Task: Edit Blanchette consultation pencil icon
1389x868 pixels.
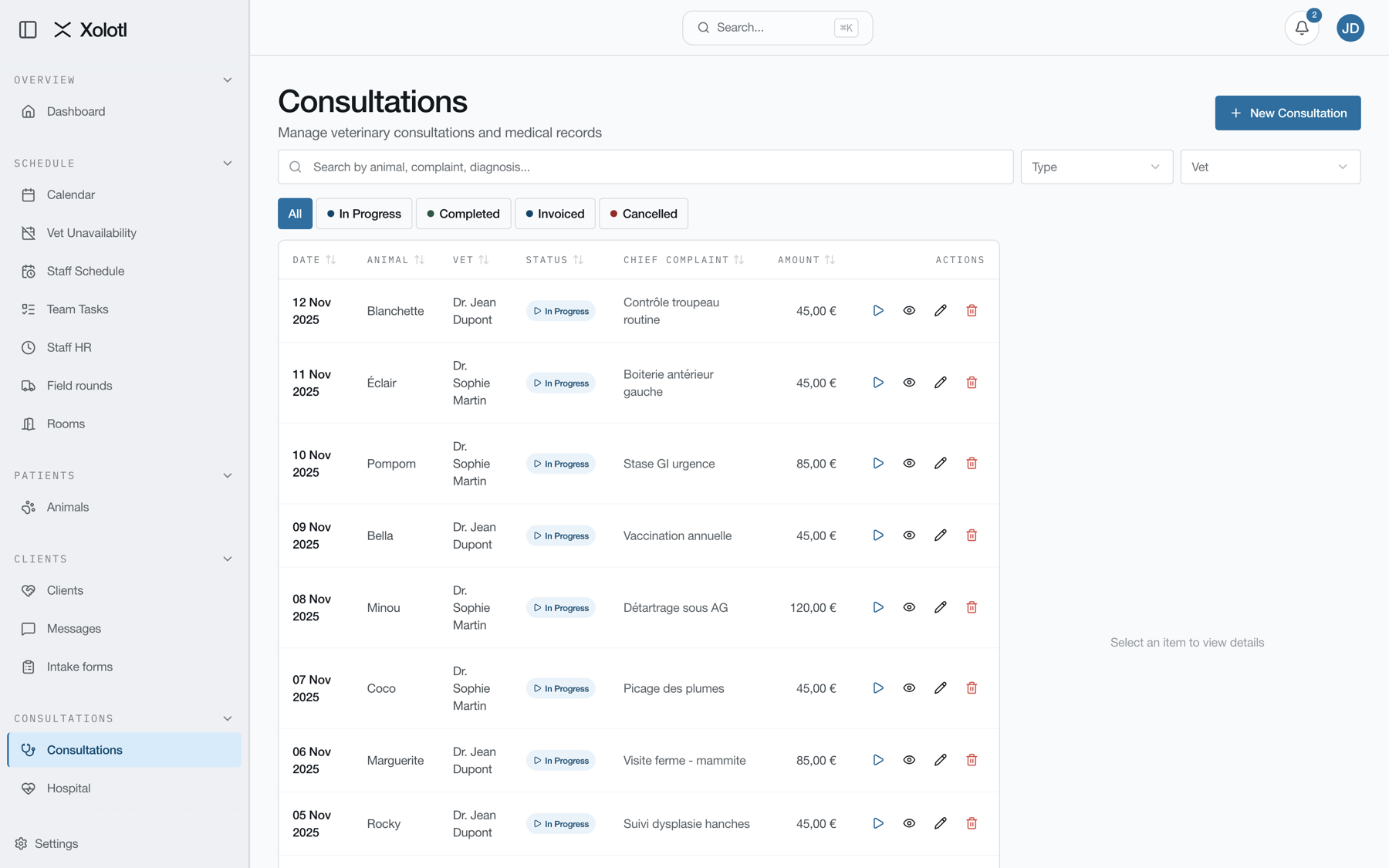Action: coord(940,310)
